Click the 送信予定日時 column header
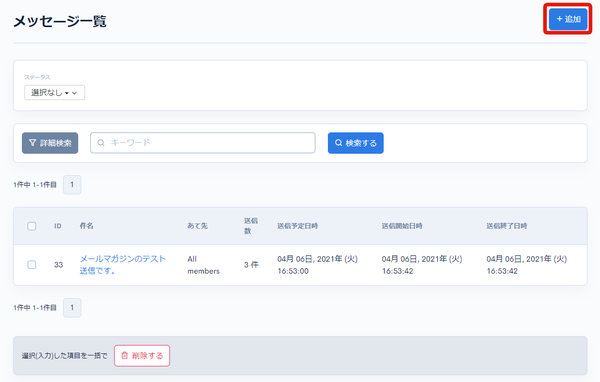The height and width of the screenshot is (382, 600). point(297,226)
